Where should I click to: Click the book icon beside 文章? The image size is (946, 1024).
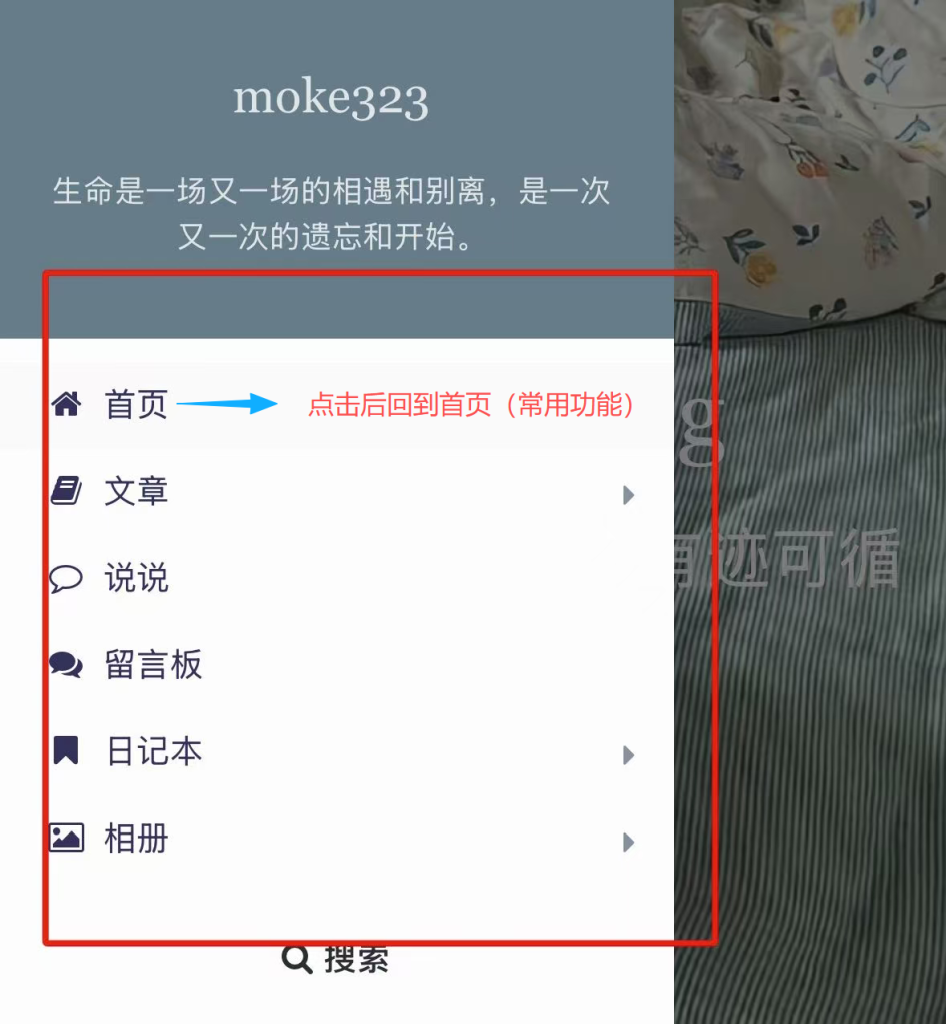click(67, 491)
